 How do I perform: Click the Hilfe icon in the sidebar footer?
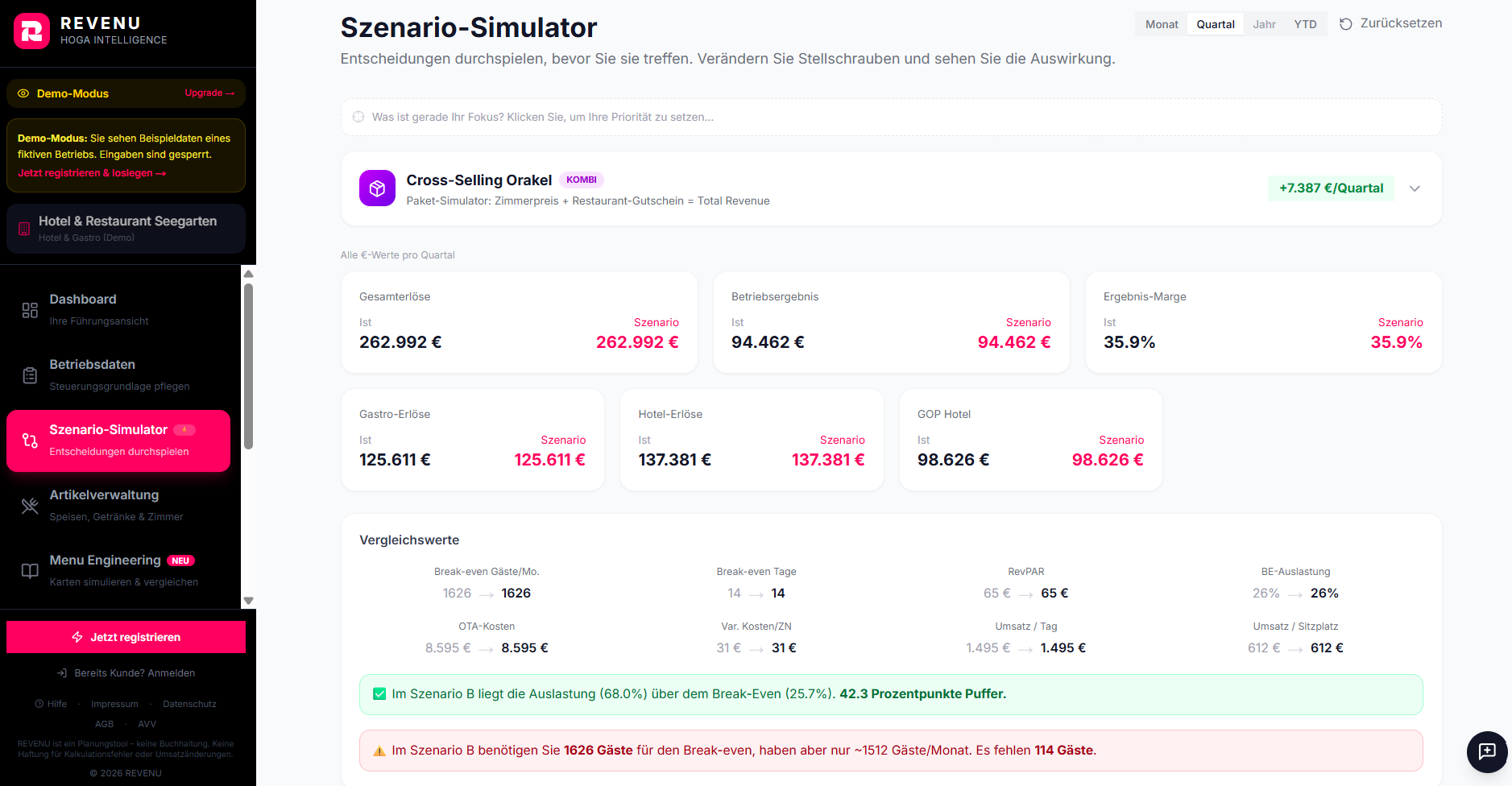tap(39, 703)
